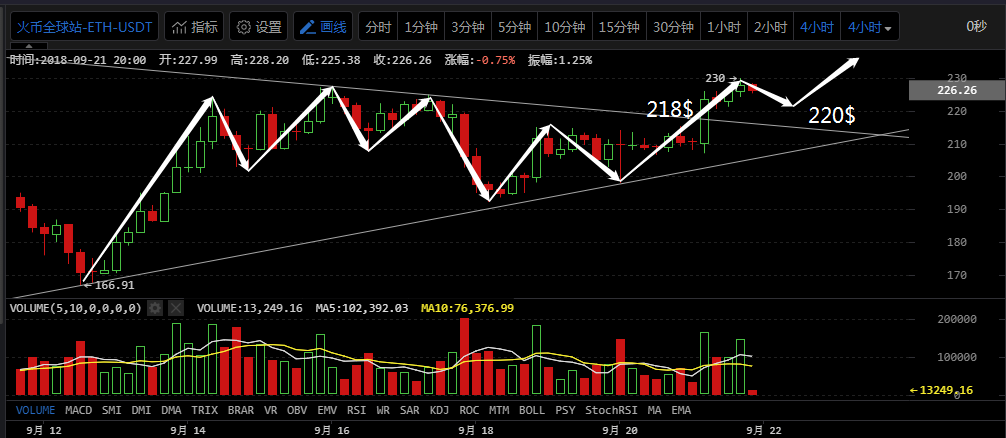Screen dimensions: 1006x438
Task: Select the 15分钟 timeframe
Action: click(617, 27)
